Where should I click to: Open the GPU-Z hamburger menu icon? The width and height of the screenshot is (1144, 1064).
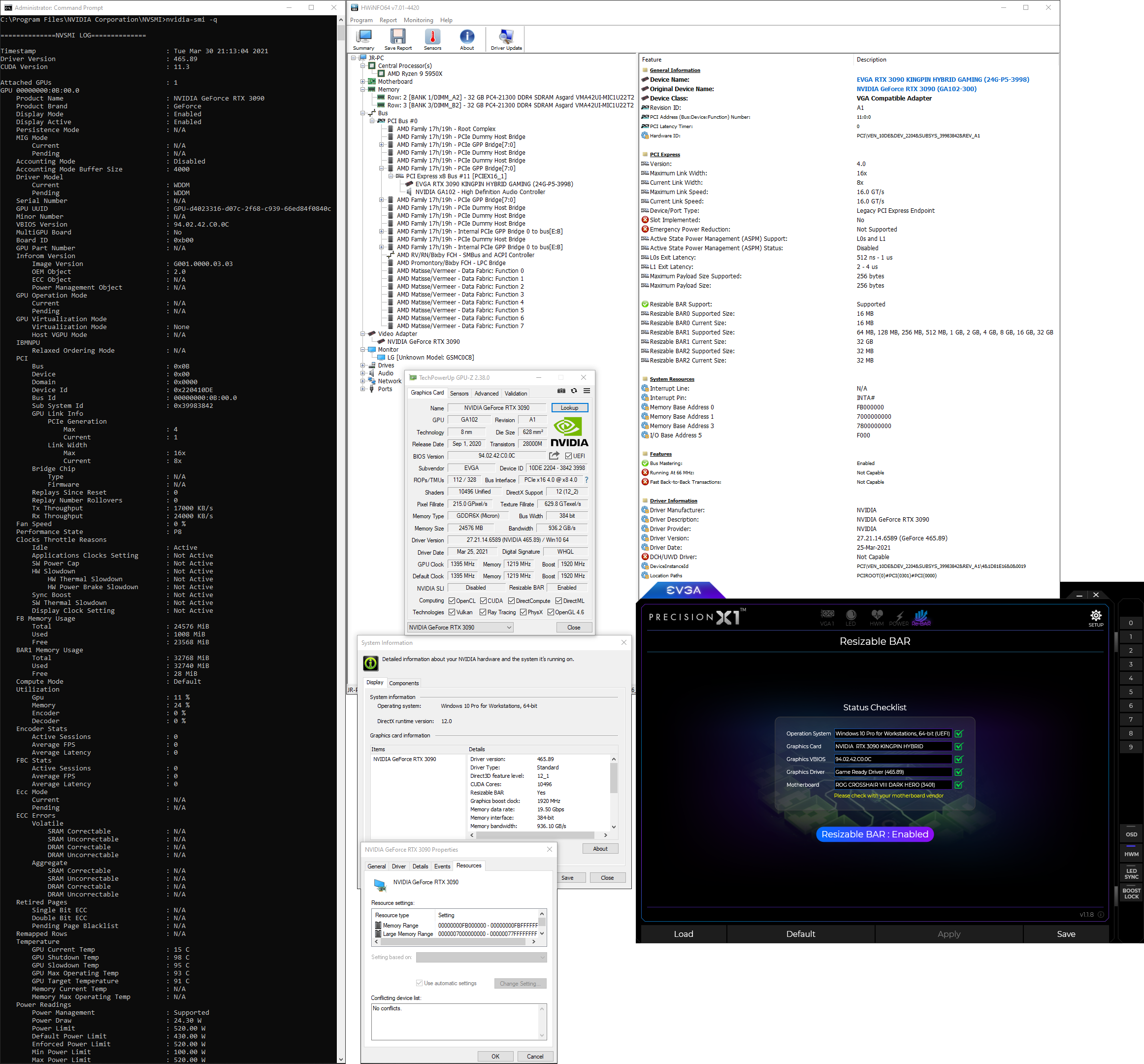587,391
